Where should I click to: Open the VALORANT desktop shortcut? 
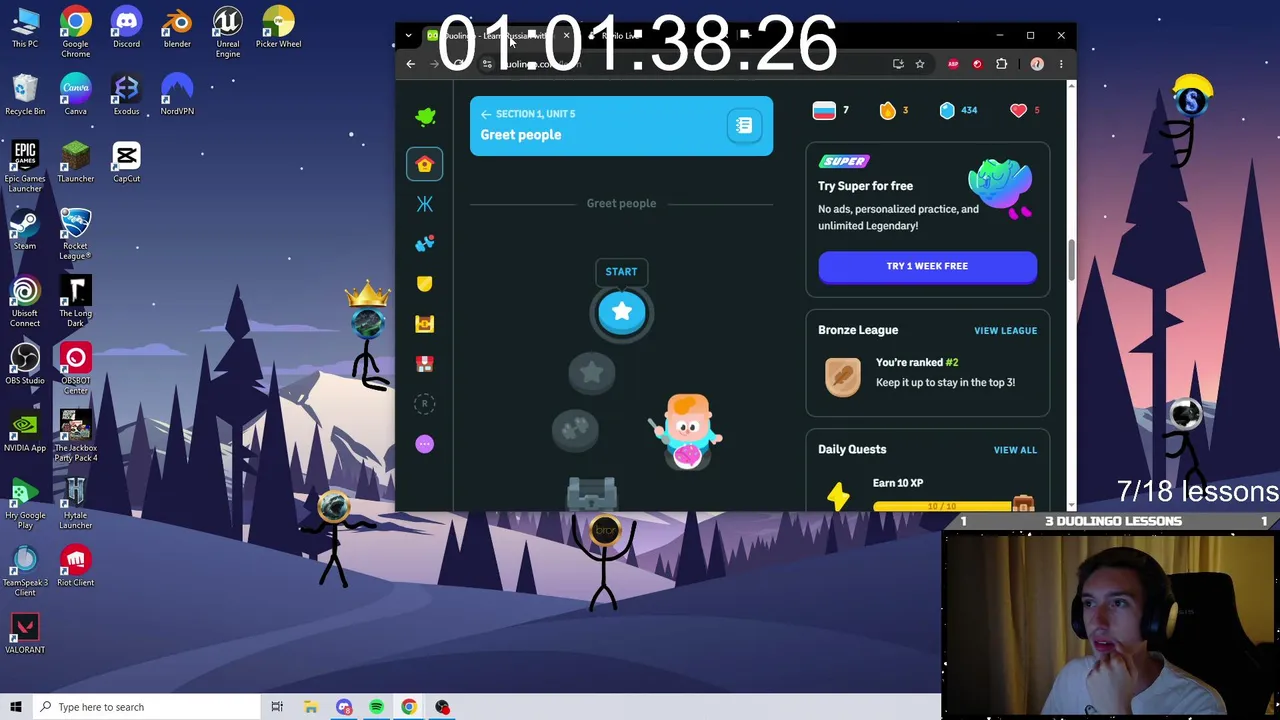pyautogui.click(x=25, y=633)
